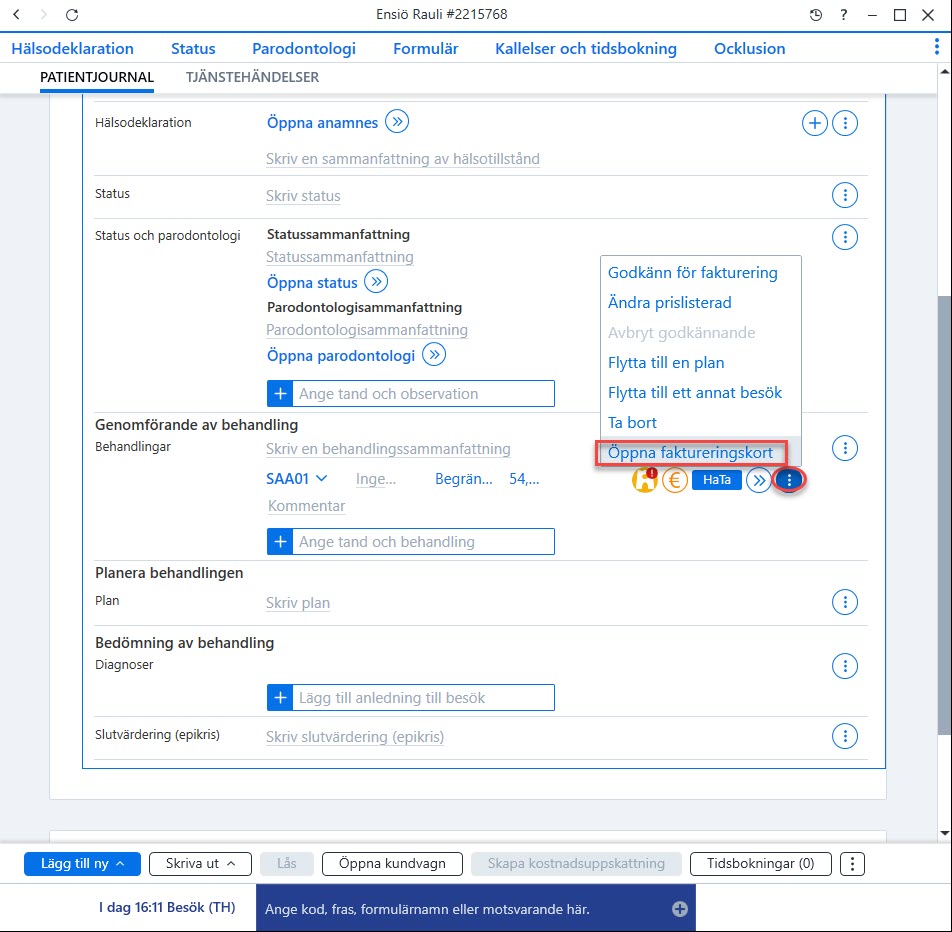
Task: Choose Godkänn för fakturering in menu
Action: [x=693, y=273]
